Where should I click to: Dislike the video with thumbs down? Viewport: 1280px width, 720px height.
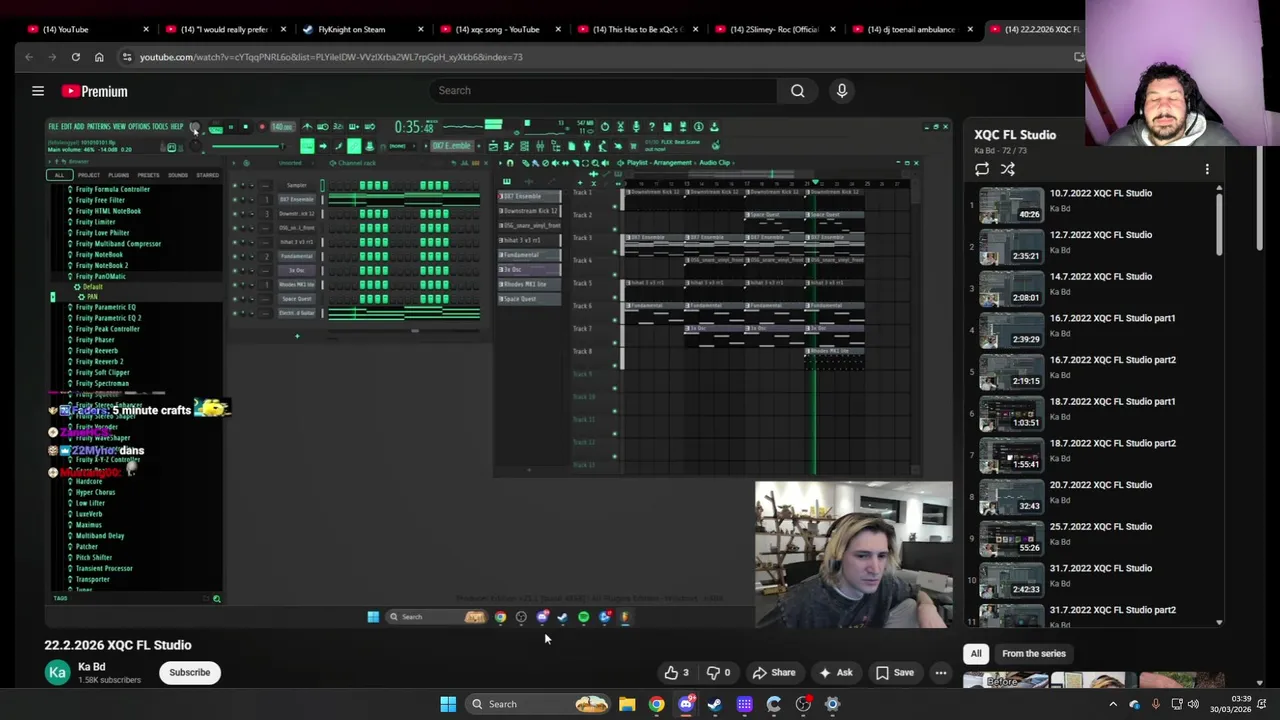[x=718, y=673]
